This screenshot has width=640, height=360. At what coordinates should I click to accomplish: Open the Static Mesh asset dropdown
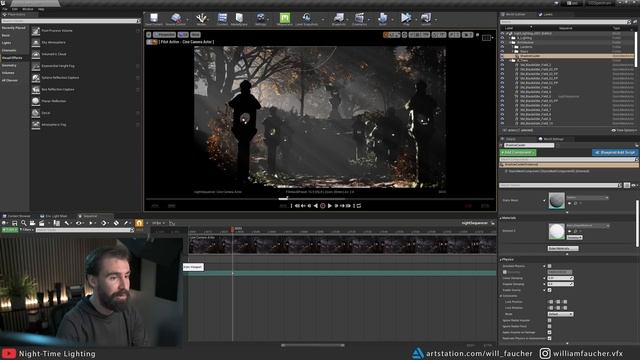(x=587, y=198)
